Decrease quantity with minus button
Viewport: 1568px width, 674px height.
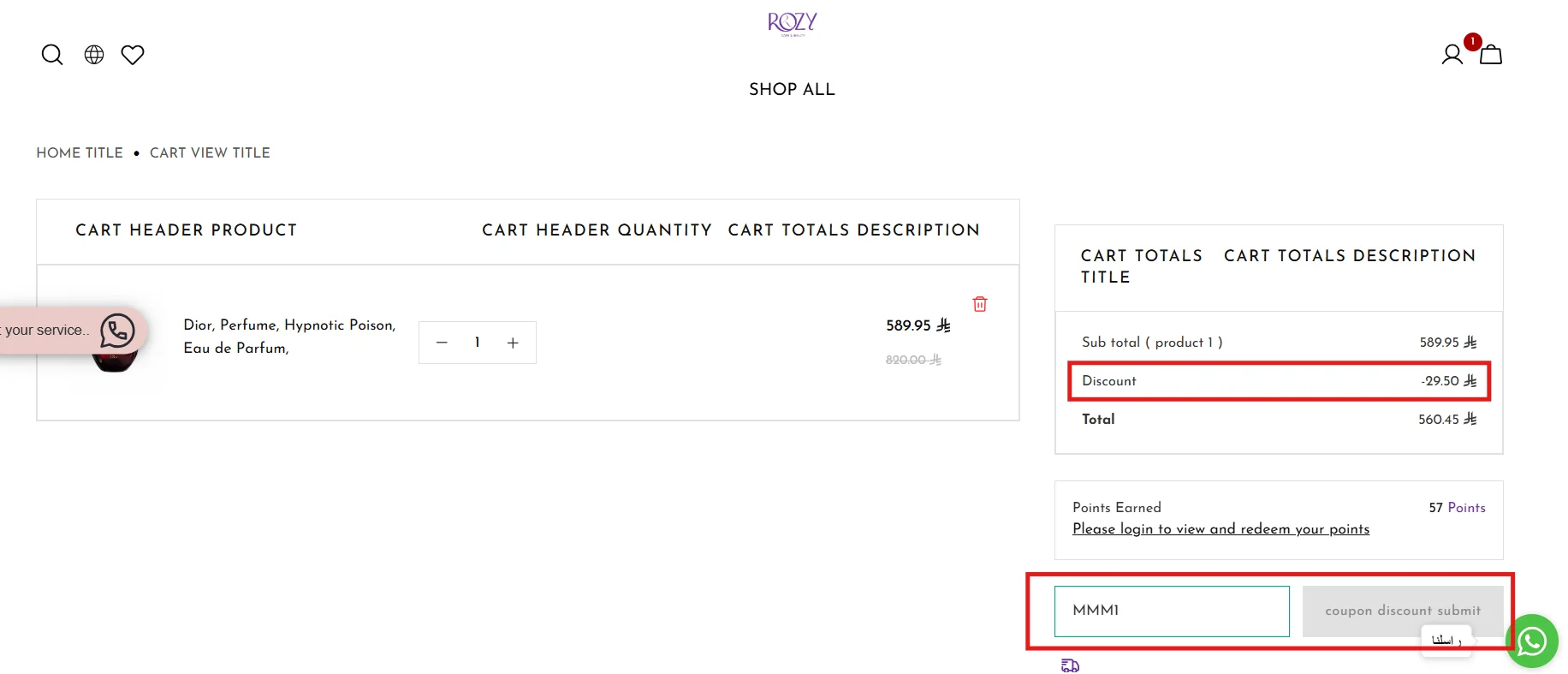pyautogui.click(x=442, y=343)
